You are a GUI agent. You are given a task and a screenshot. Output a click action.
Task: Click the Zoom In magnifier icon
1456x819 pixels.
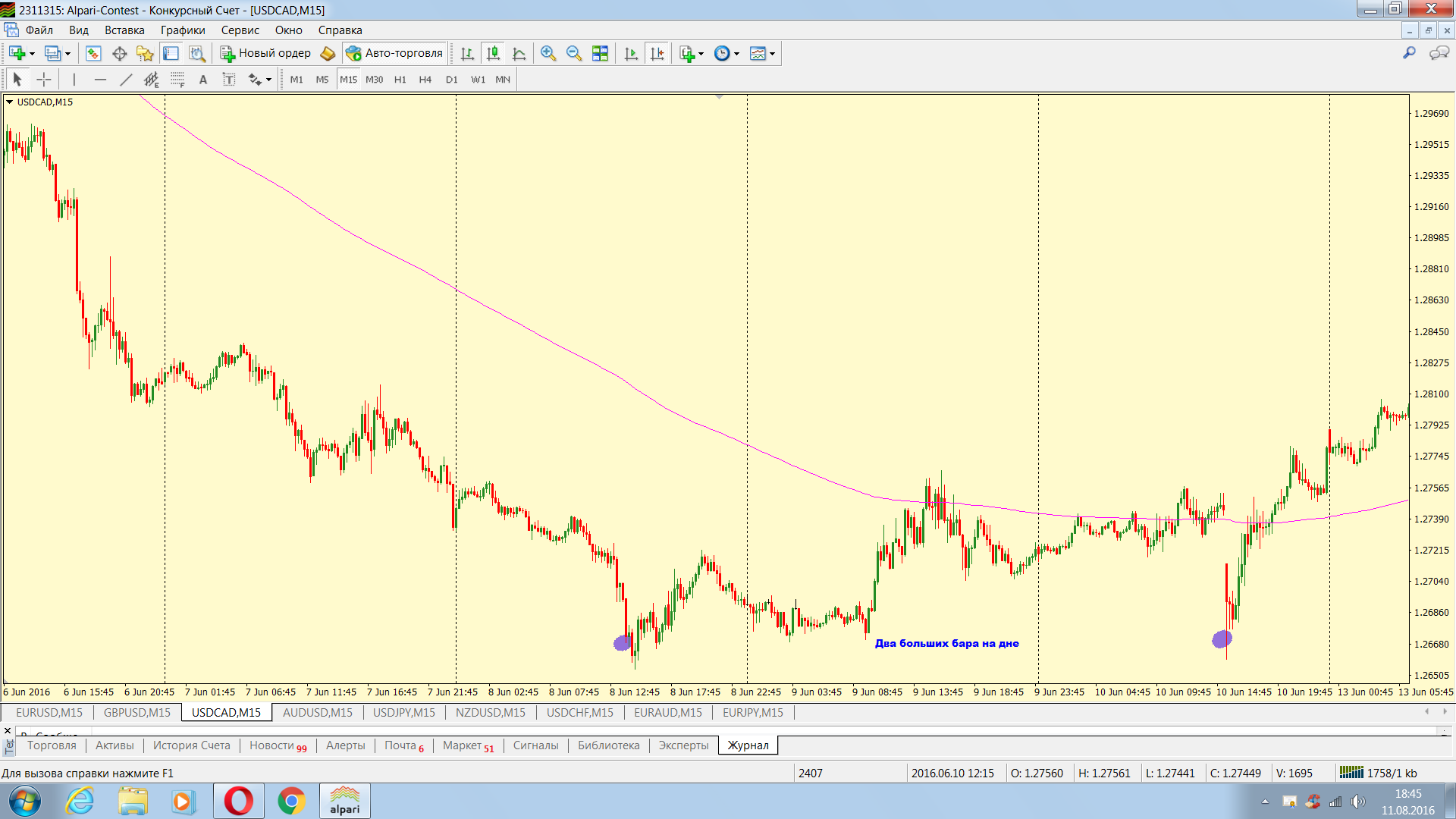click(x=548, y=54)
